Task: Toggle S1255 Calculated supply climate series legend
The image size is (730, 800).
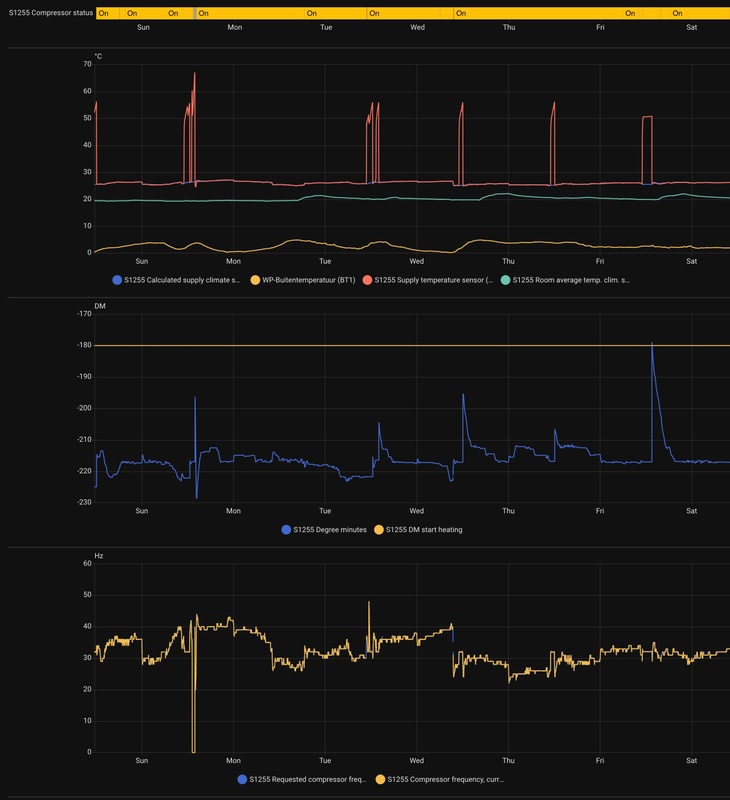Action: 176,280
